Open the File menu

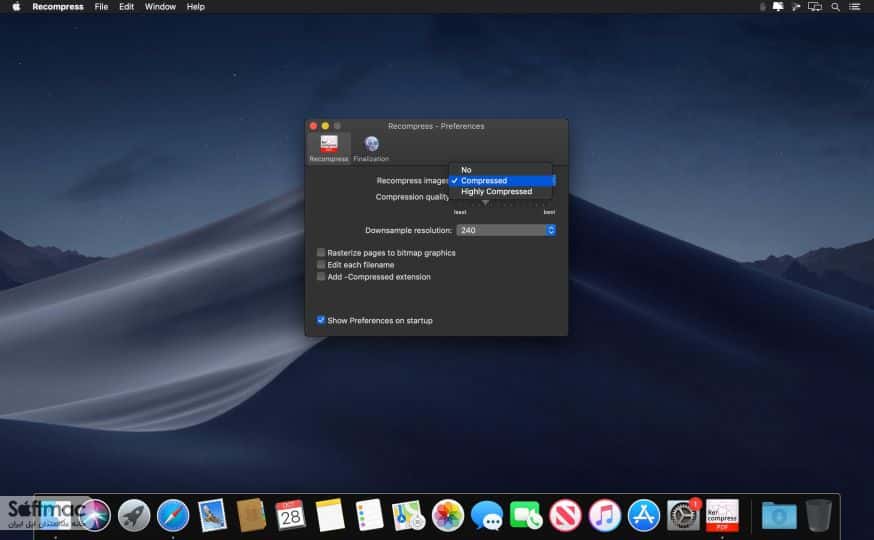click(x=101, y=7)
